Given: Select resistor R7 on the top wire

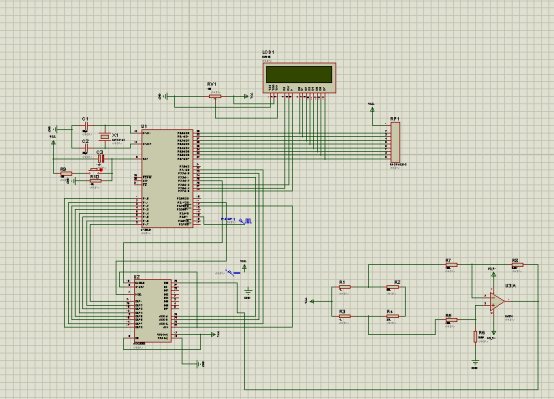Looking at the screenshot, I should pos(452,265).
